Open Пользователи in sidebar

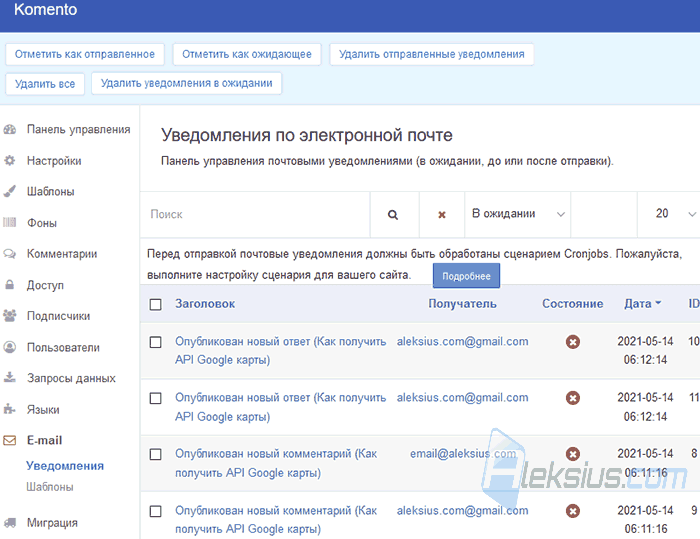pyautogui.click(x=63, y=347)
